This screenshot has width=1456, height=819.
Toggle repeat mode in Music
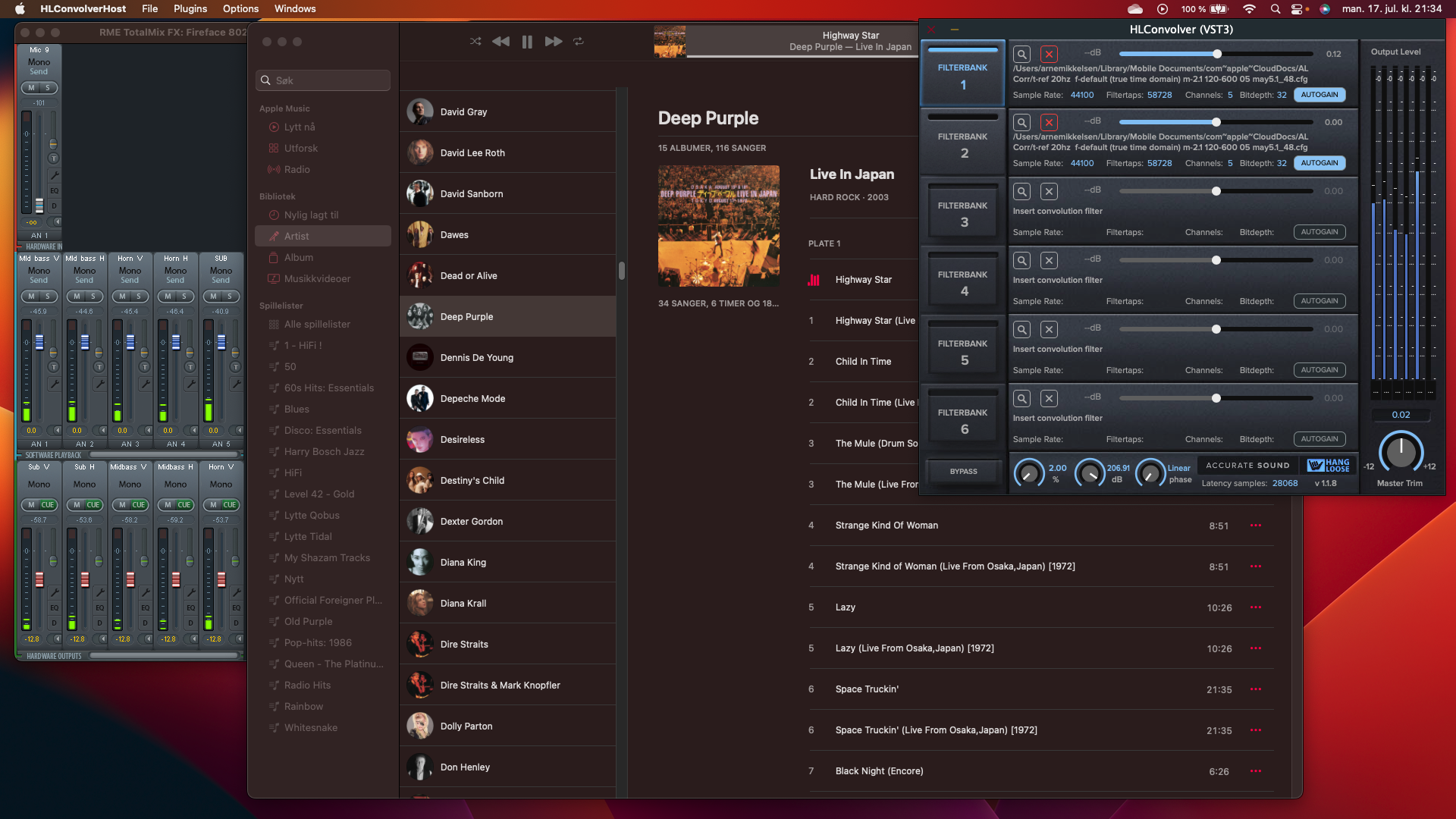pos(579,41)
